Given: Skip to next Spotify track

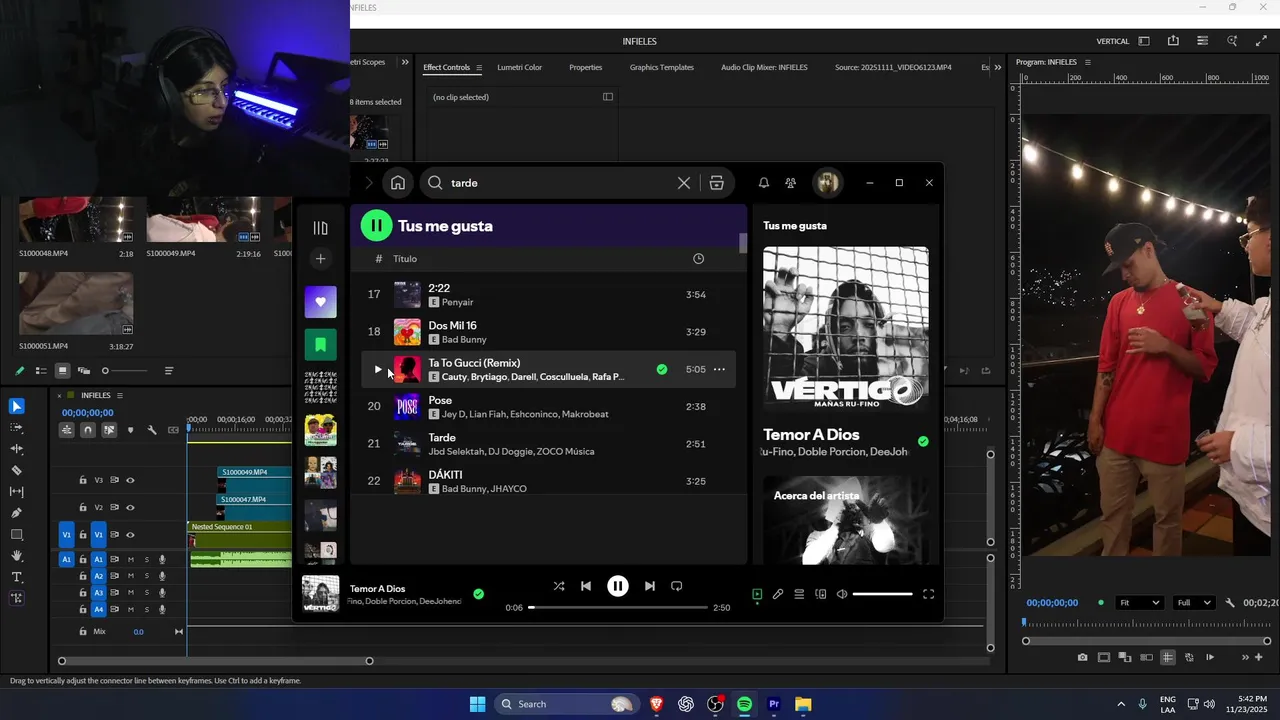Looking at the screenshot, I should click(x=649, y=586).
